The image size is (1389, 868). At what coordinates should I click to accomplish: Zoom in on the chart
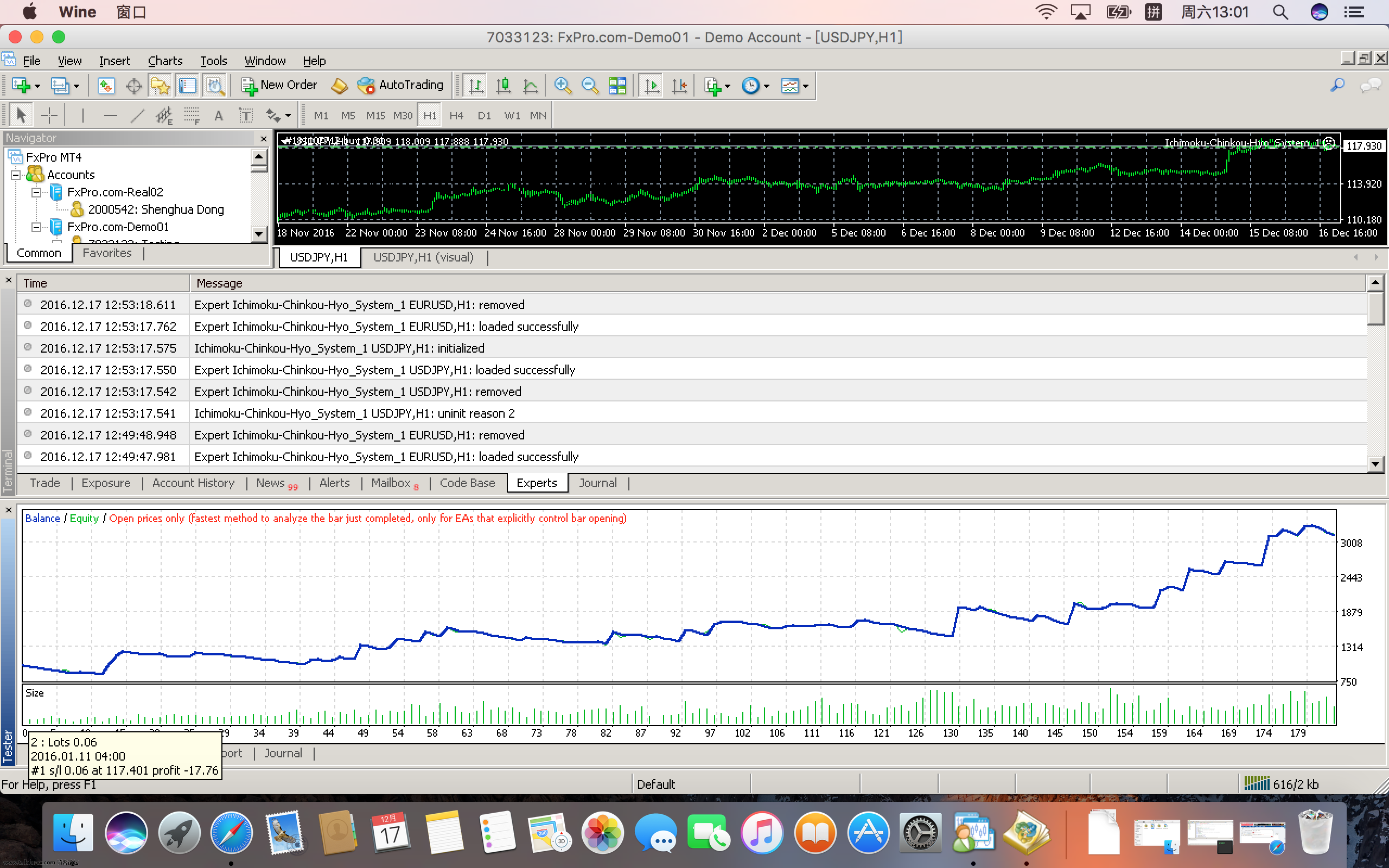point(563,86)
